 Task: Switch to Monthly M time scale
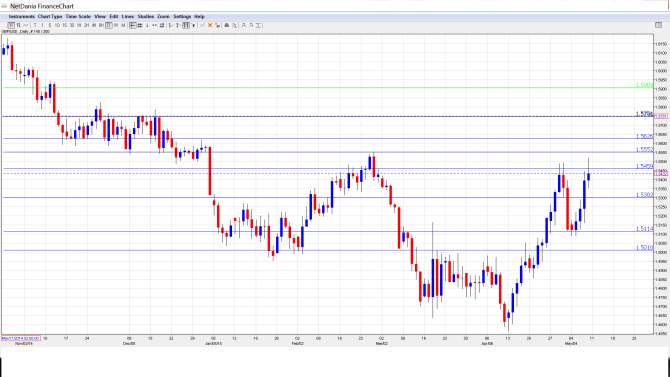coord(123,26)
